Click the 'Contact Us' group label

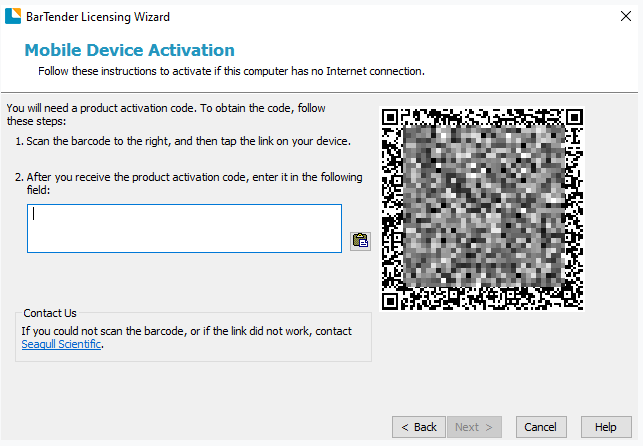tap(50, 313)
